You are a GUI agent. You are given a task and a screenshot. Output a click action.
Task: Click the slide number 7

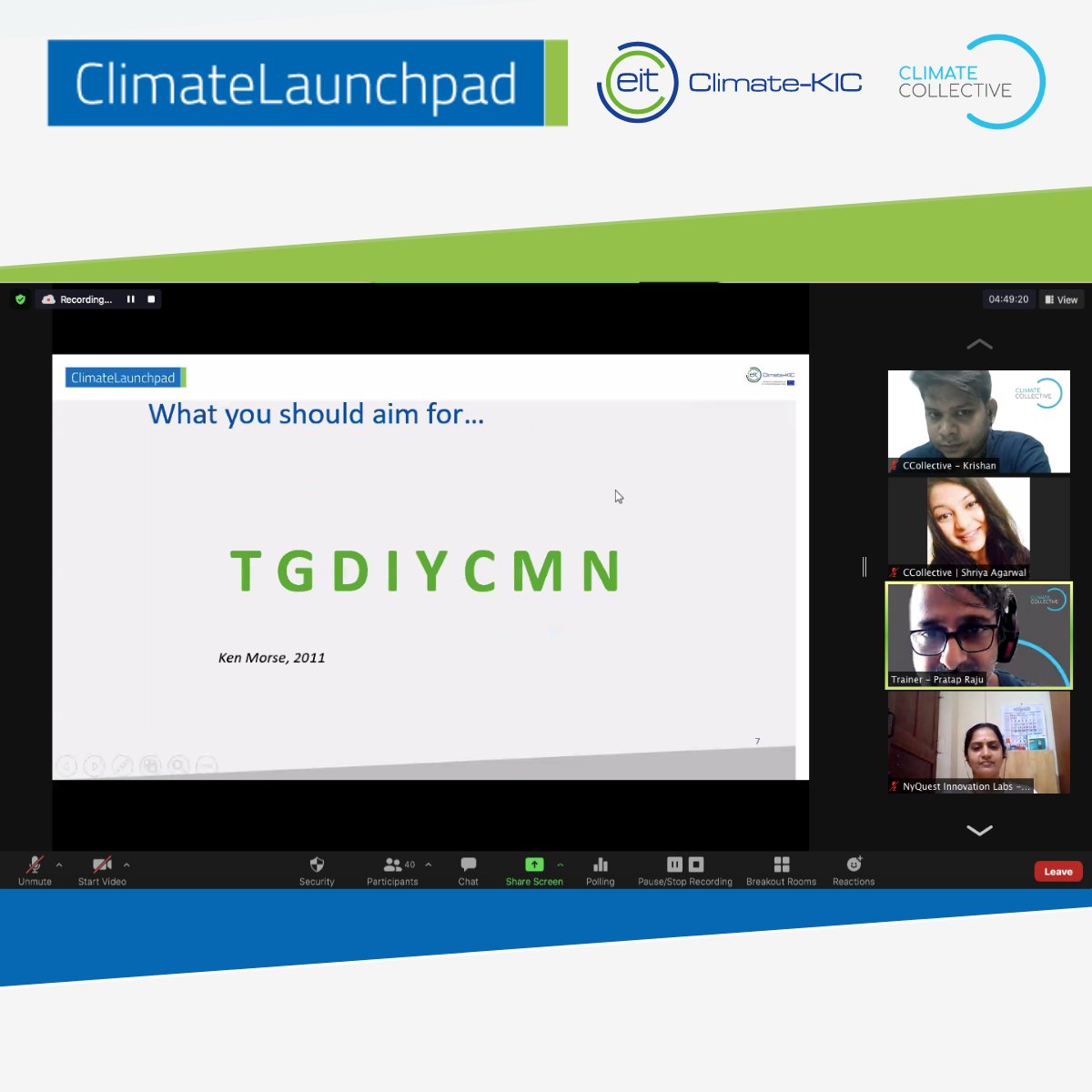tap(757, 742)
